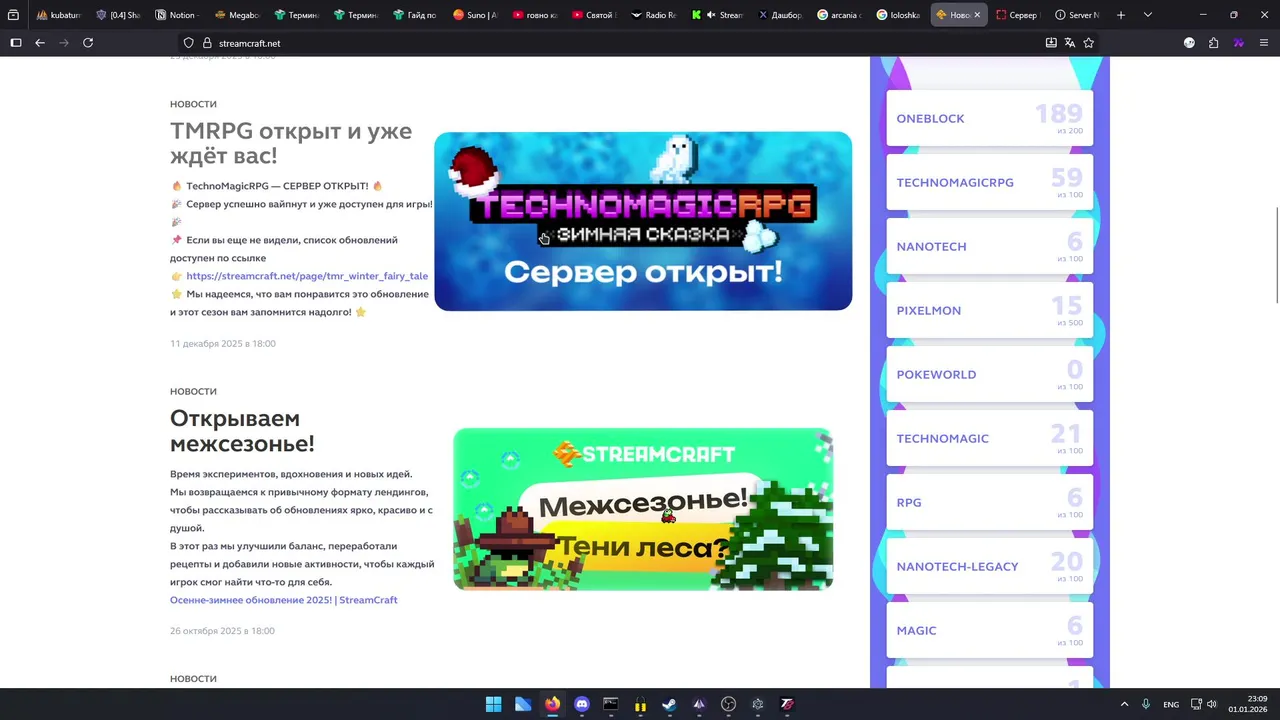
Task: Open the Firefox tab list icon
Action: click(x=13, y=15)
